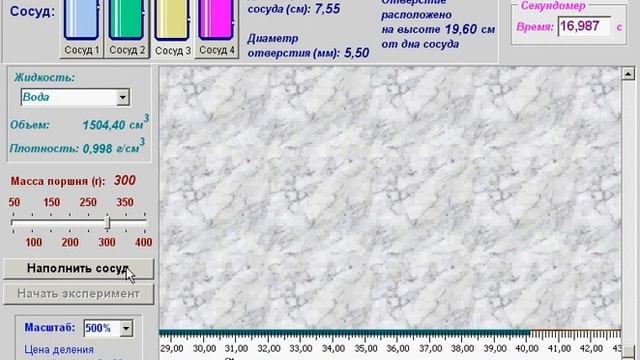Click the hole diameter value 5,50
The image size is (640, 360).
(x=357, y=53)
